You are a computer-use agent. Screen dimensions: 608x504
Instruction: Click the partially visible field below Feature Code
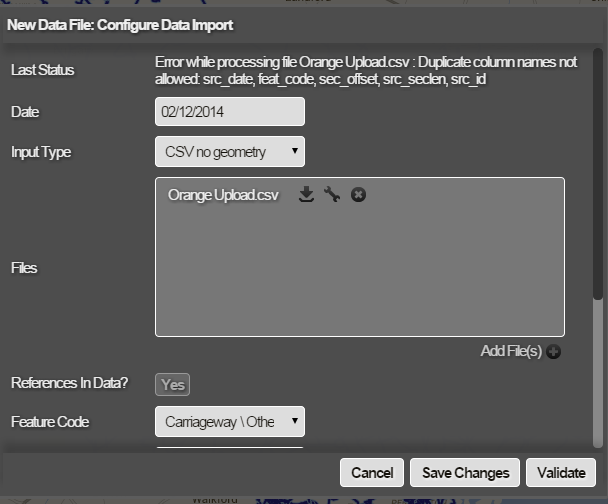click(230, 450)
